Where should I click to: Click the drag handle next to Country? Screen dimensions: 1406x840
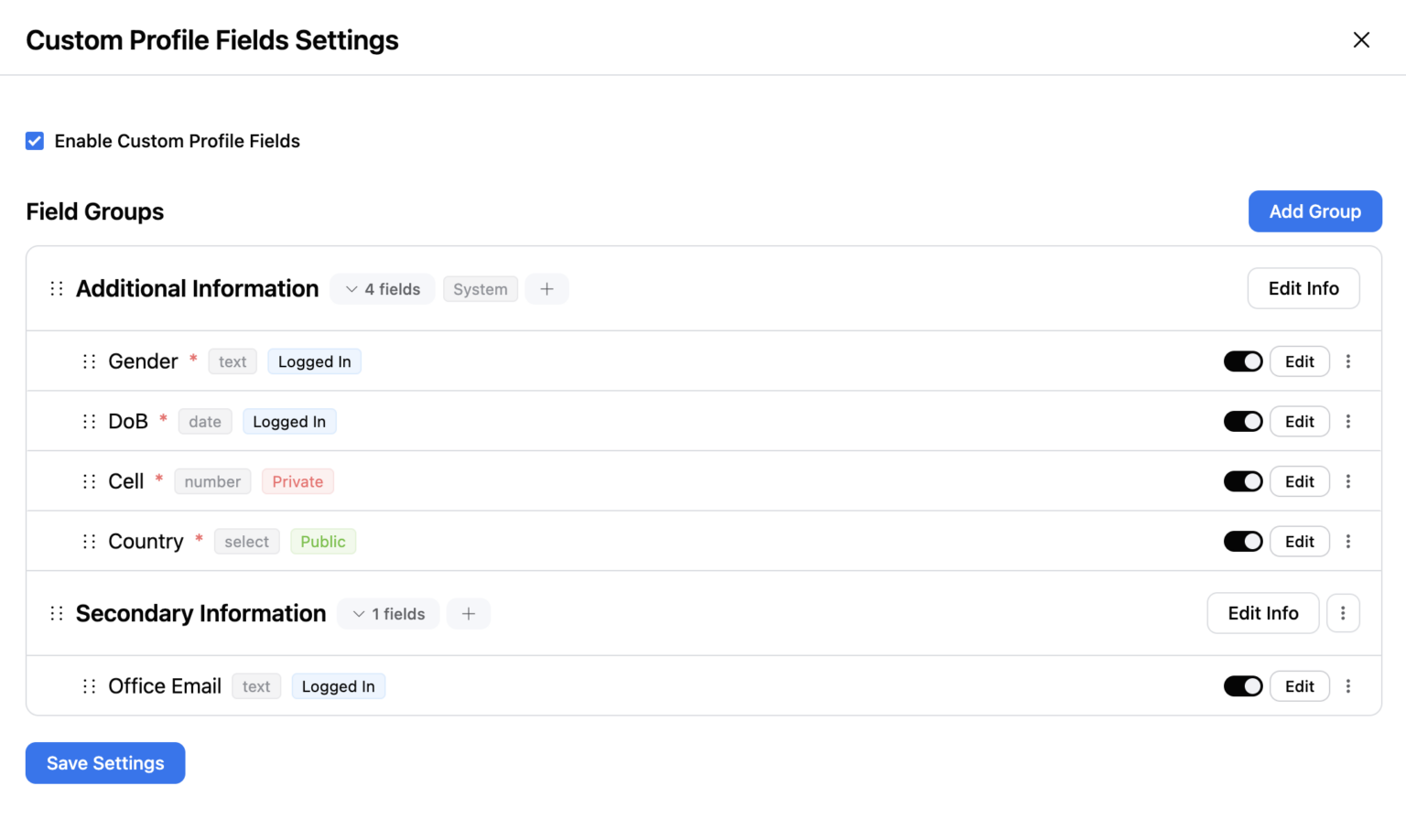[88, 541]
